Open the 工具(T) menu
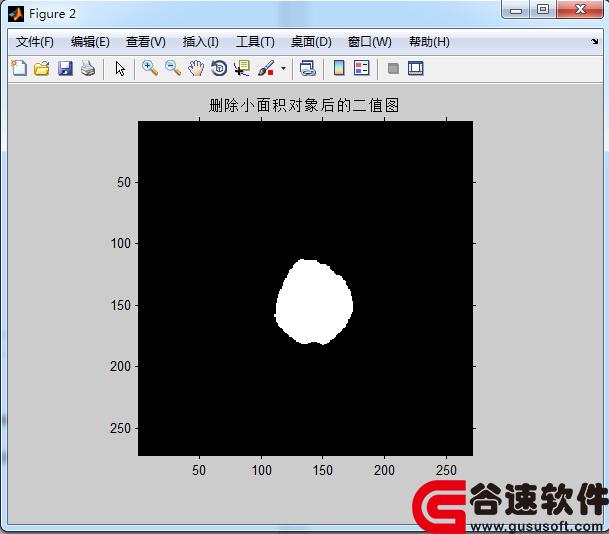The image size is (609, 534). (x=255, y=42)
